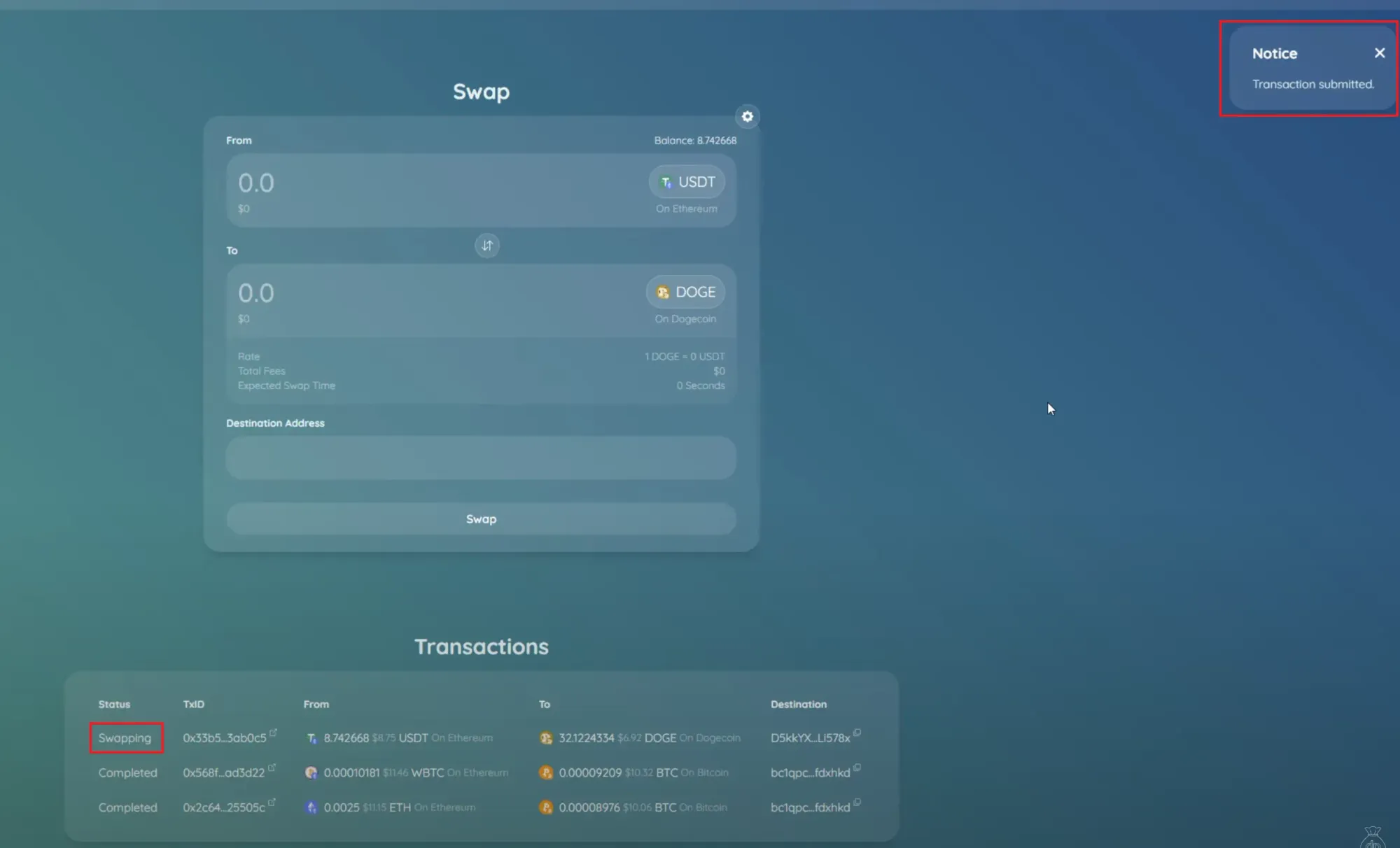Click the 0x33b5...3ab0c5 transaction ID
Screen dimensions: 1400x848
point(224,738)
